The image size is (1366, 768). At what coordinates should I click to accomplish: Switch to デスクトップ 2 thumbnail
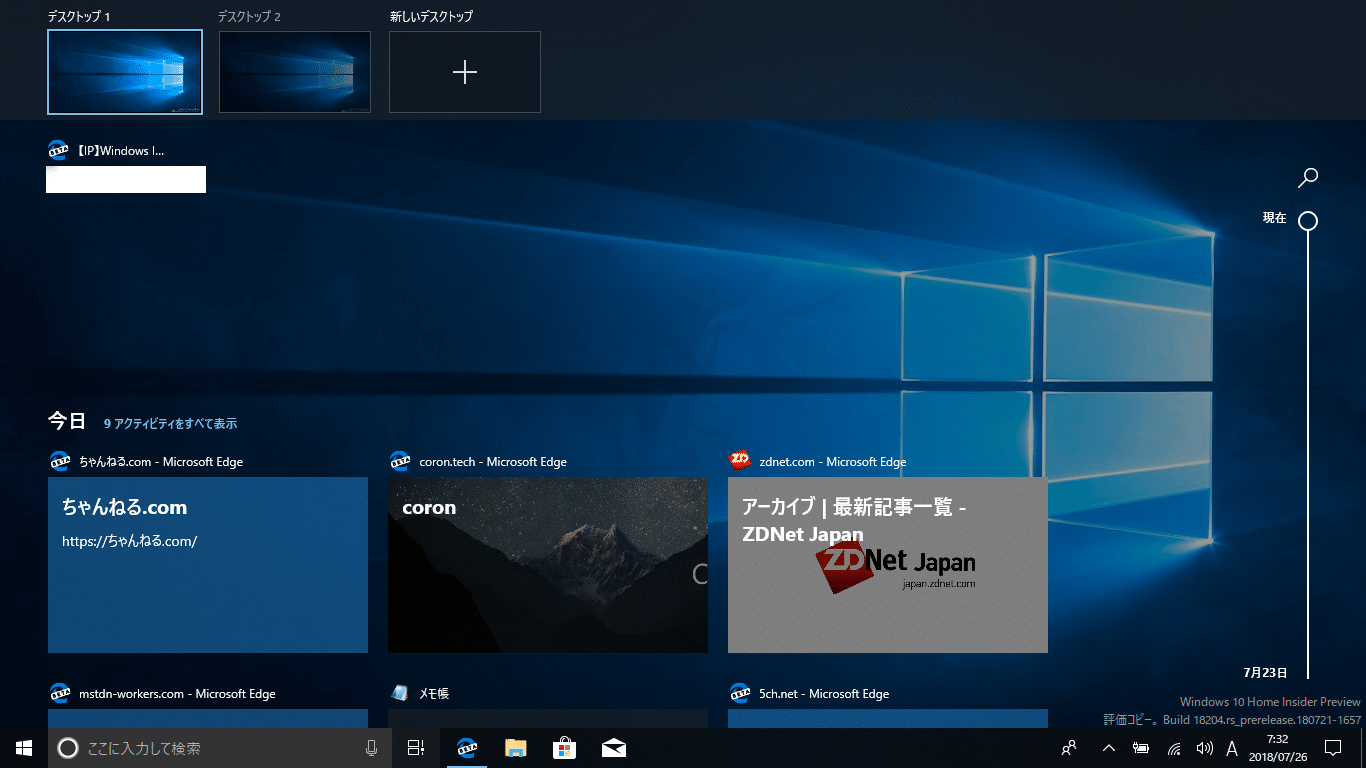point(295,72)
